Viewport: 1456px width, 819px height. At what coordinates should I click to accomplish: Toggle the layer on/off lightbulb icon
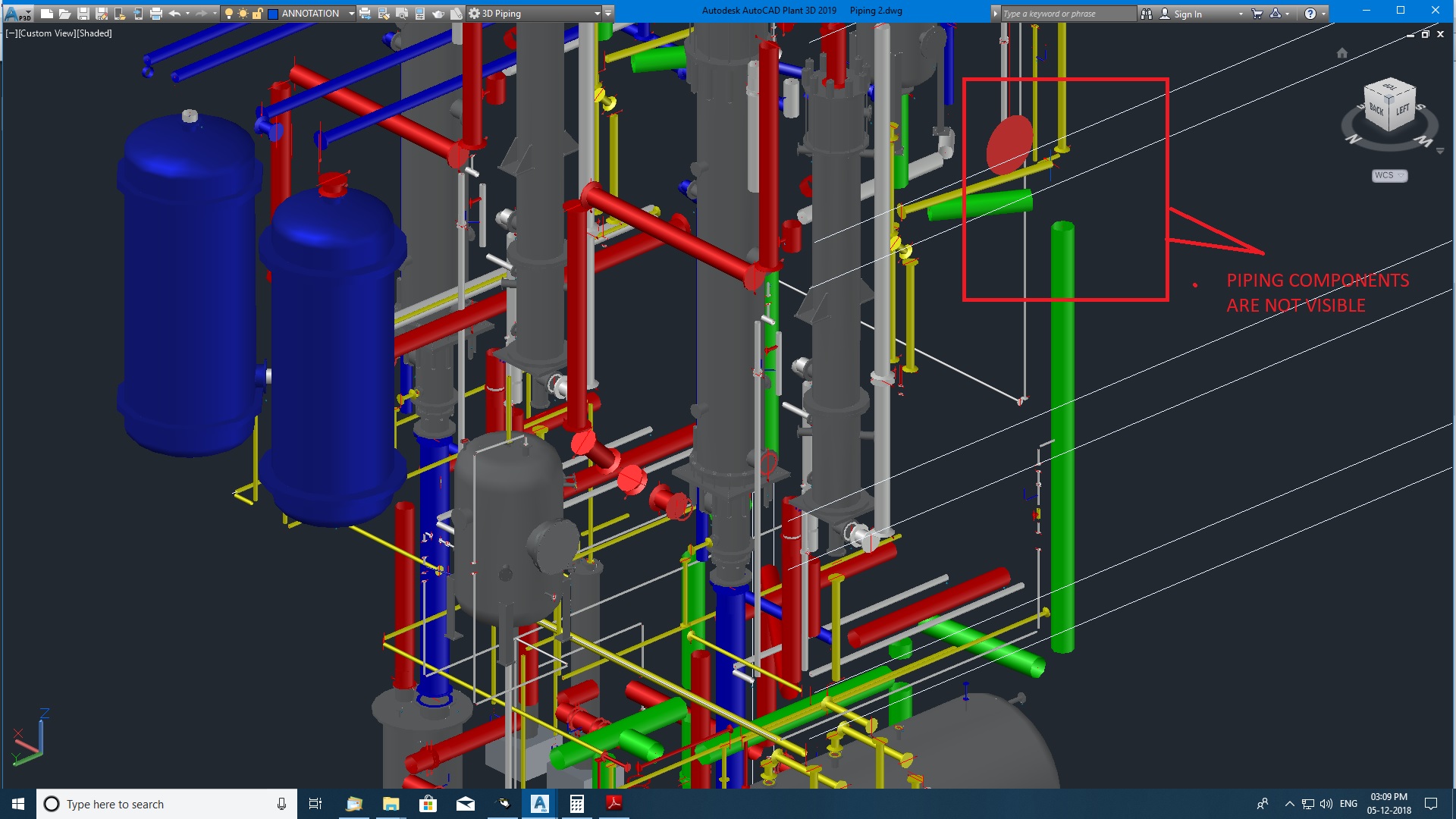tap(229, 14)
